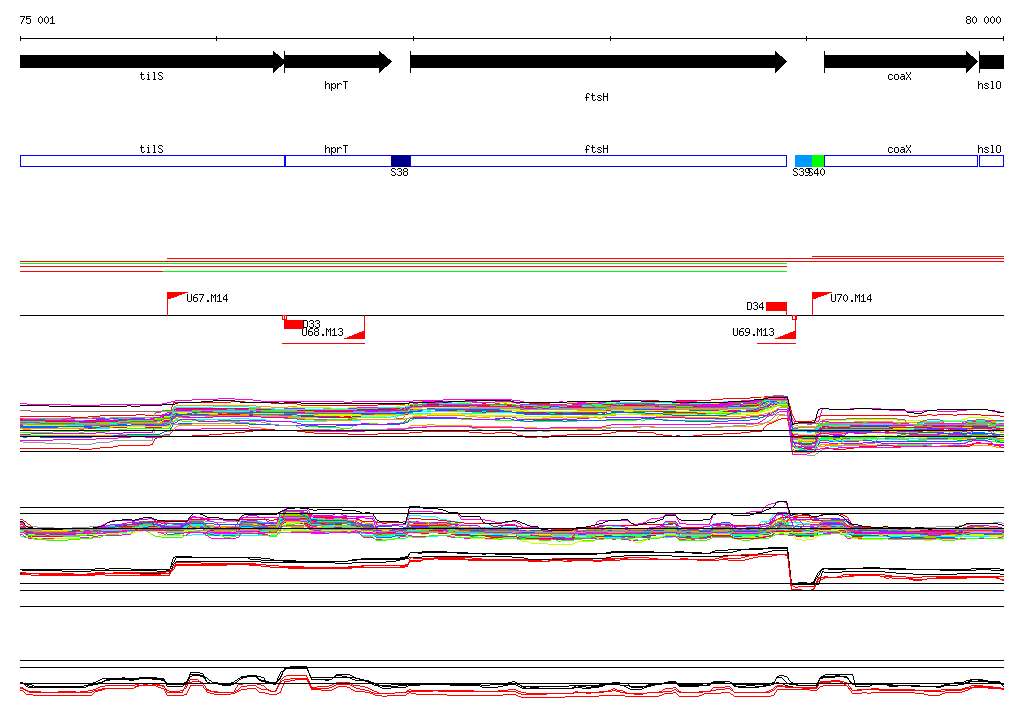Click the D34 red block marker
Screen dimensions: 1024x714
(776, 306)
